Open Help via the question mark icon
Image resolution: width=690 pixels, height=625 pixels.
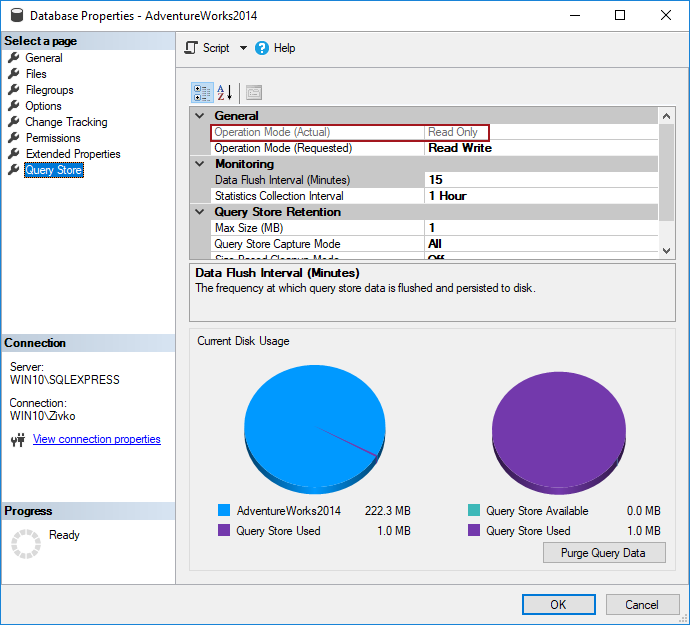[x=262, y=48]
